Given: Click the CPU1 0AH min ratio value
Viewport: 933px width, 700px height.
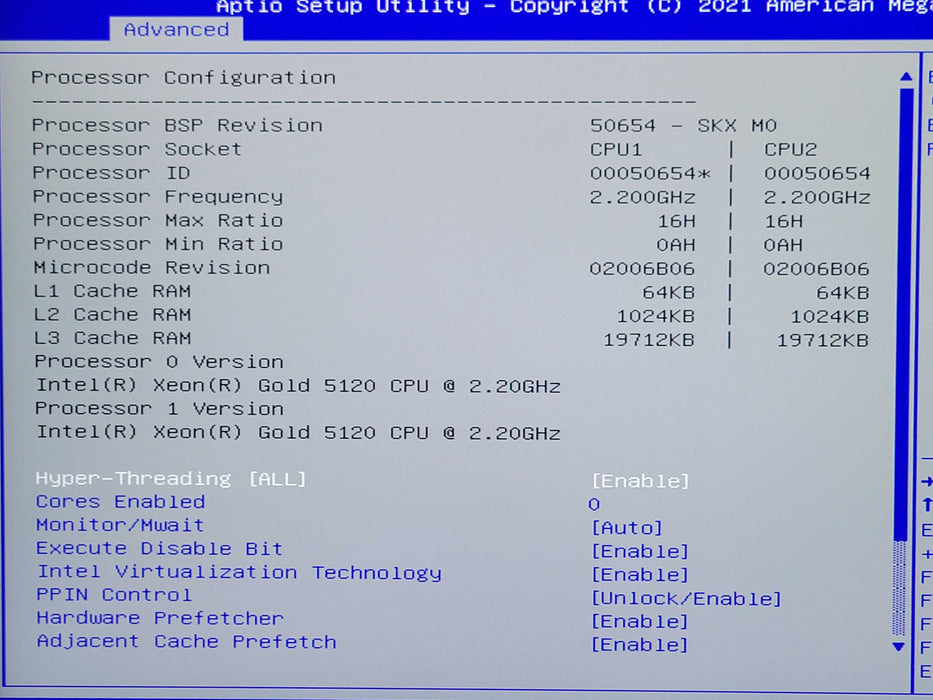Looking at the screenshot, I should pyautogui.click(x=676, y=245).
